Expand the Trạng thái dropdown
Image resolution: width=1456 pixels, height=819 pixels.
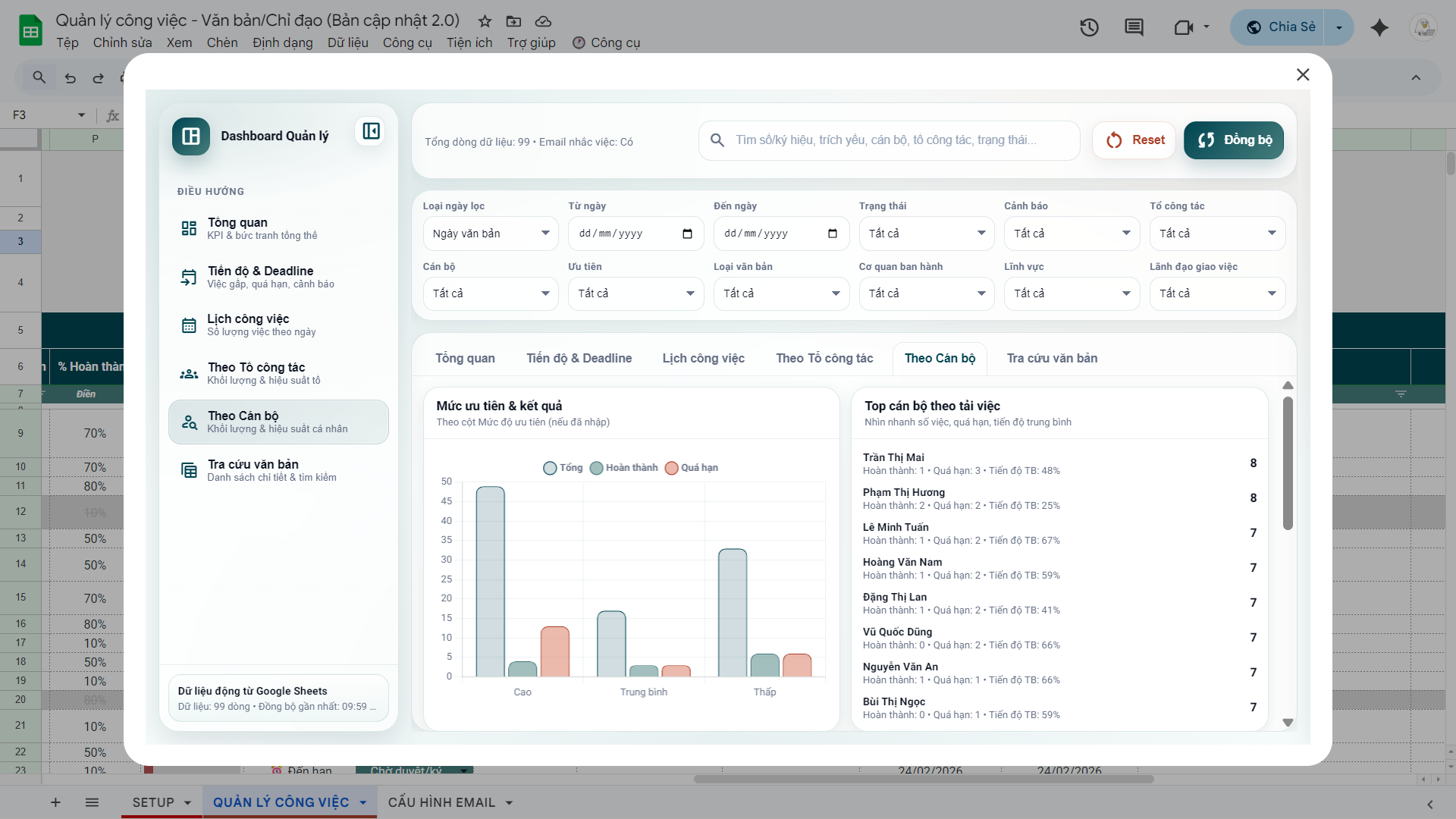[926, 234]
